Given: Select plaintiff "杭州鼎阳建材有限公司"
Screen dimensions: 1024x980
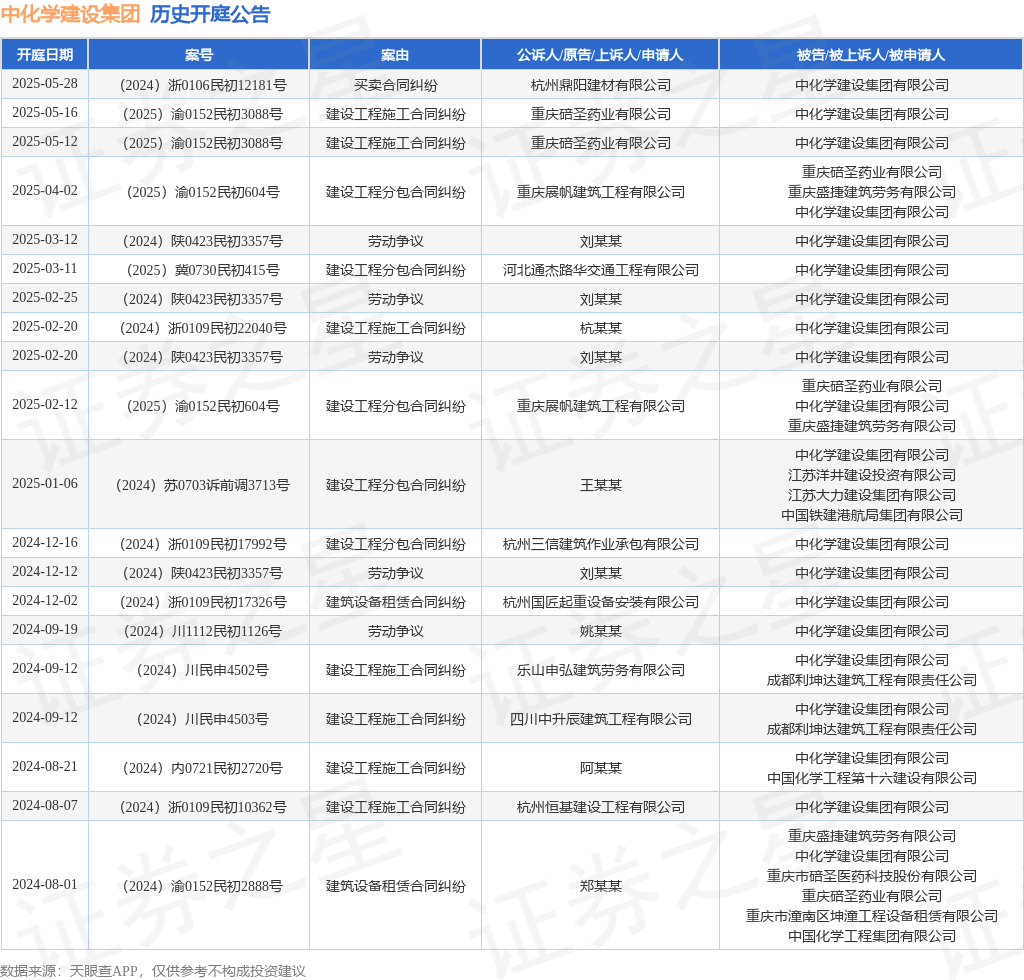Looking at the screenshot, I should [600, 85].
